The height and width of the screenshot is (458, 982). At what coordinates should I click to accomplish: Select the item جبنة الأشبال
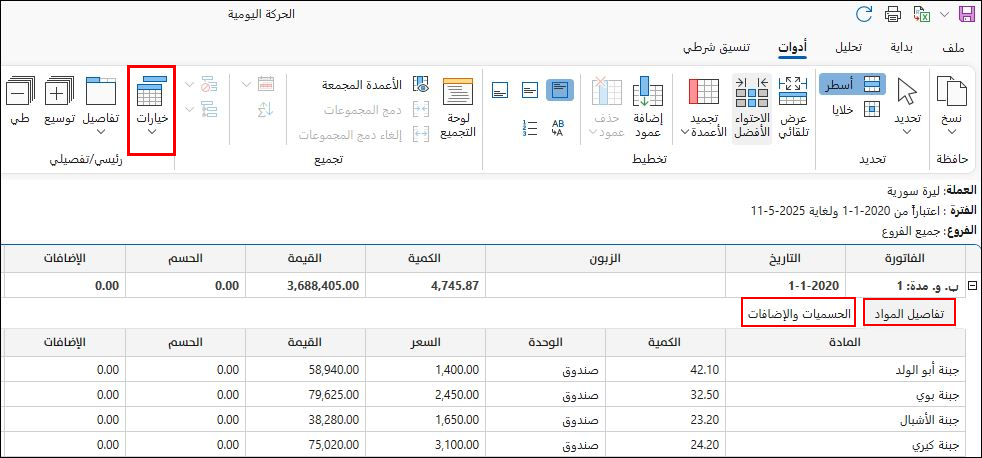click(844, 420)
